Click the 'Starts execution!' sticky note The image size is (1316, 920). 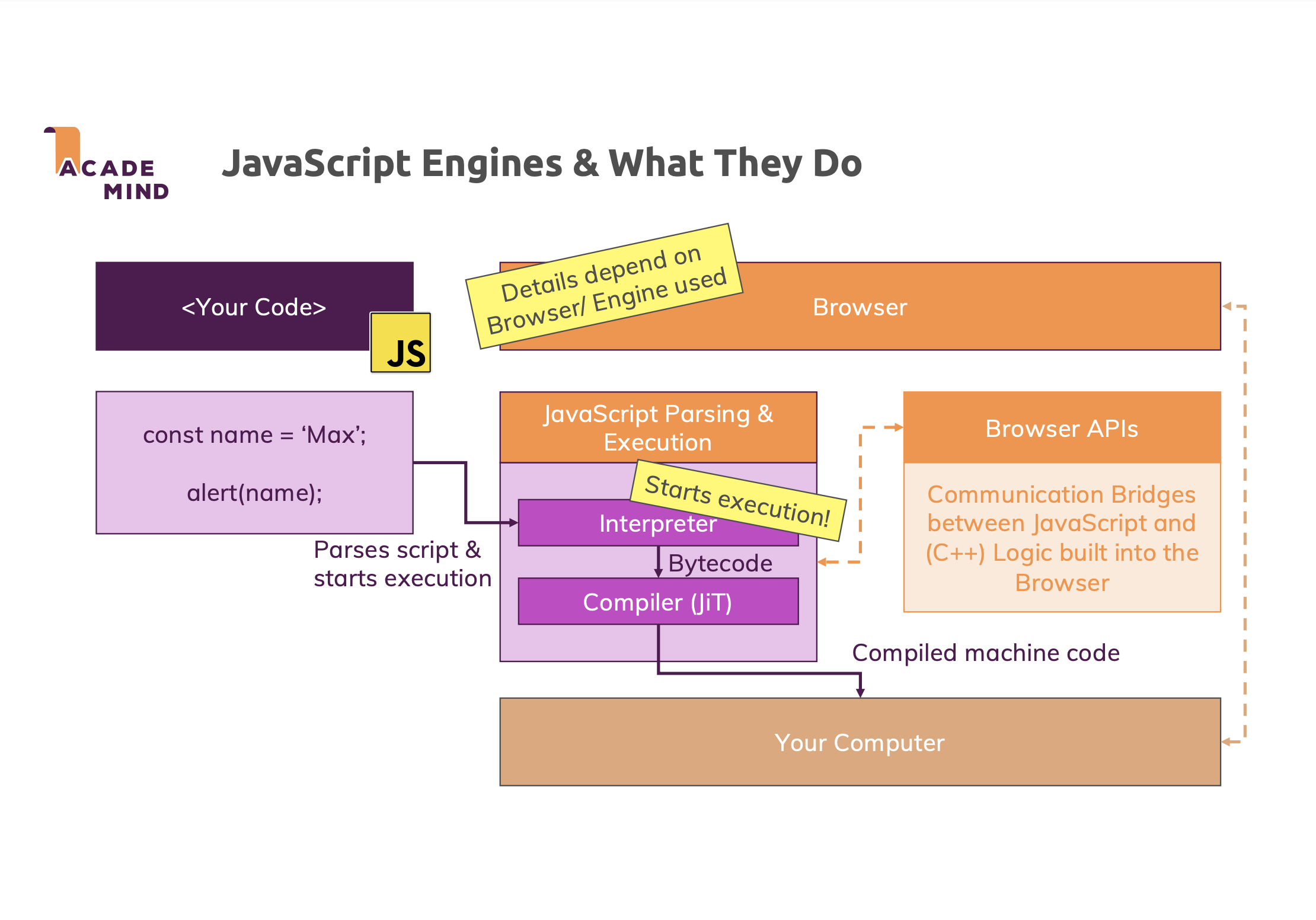click(738, 501)
